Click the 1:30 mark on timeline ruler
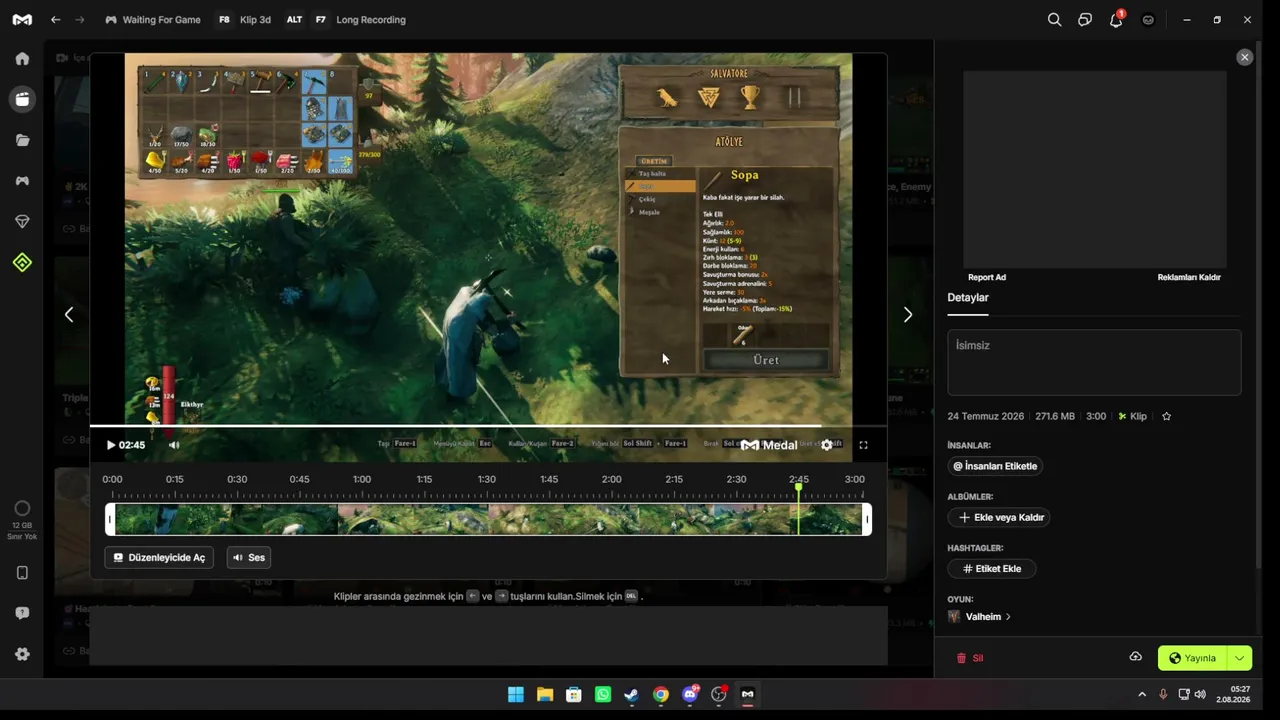 (x=487, y=480)
